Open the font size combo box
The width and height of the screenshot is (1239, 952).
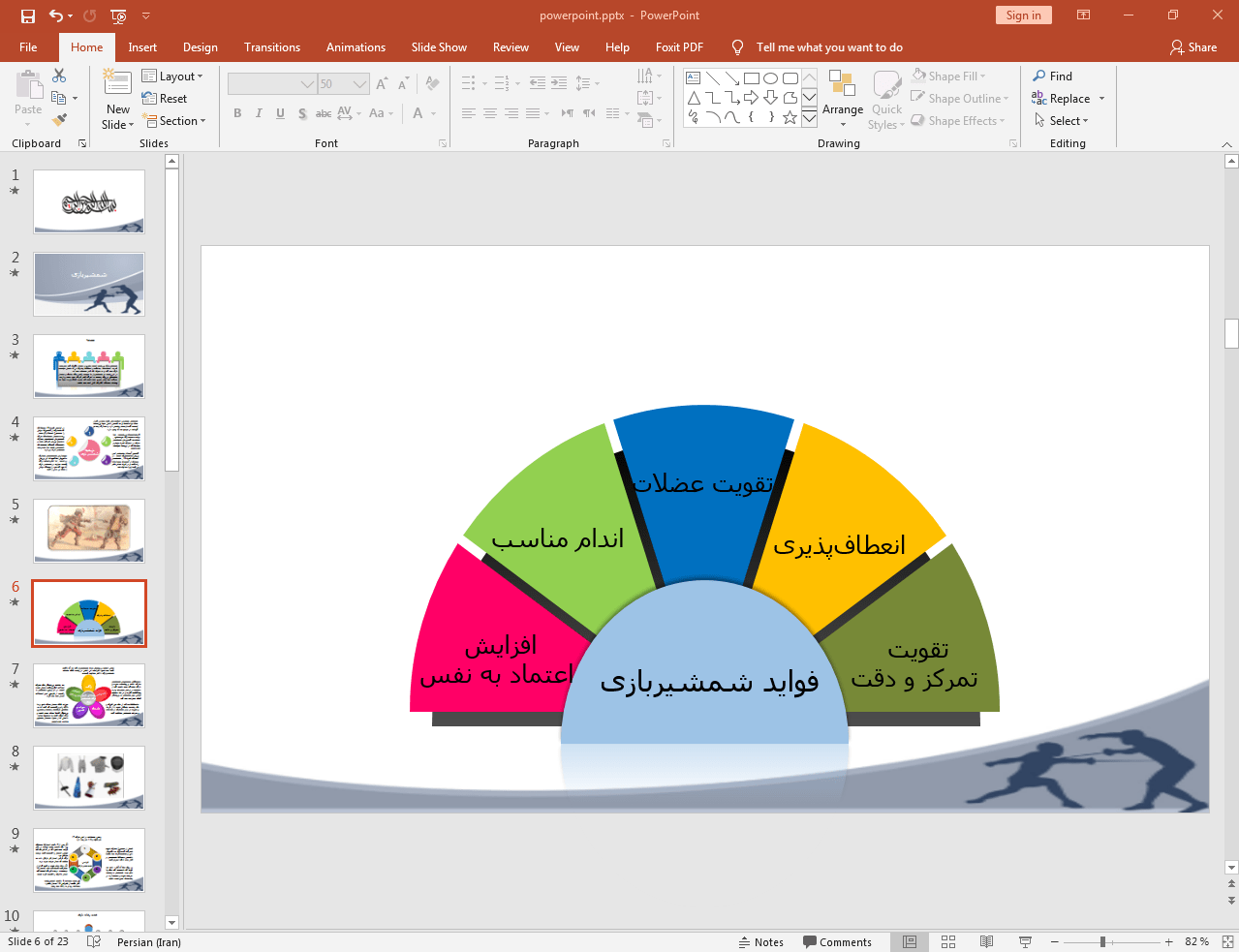(343, 84)
